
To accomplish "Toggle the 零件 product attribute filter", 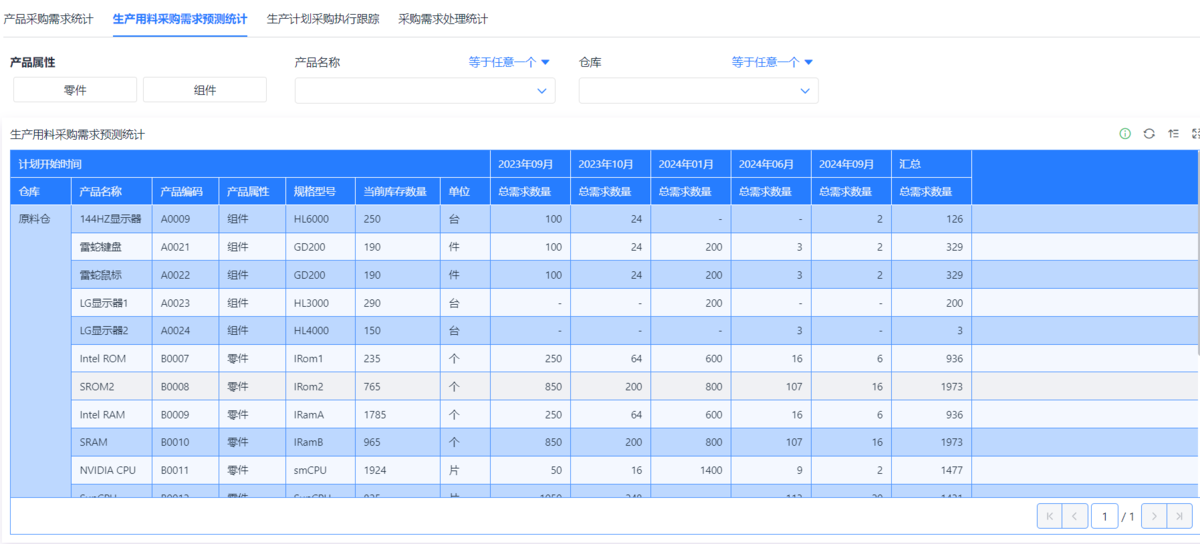I will 75,90.
